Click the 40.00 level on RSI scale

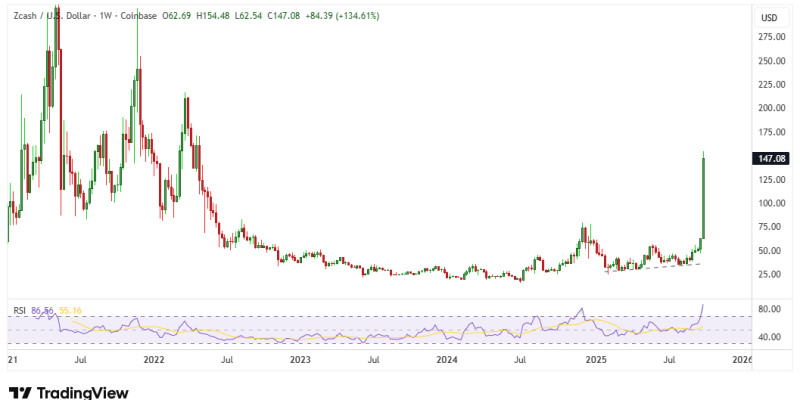click(769, 338)
